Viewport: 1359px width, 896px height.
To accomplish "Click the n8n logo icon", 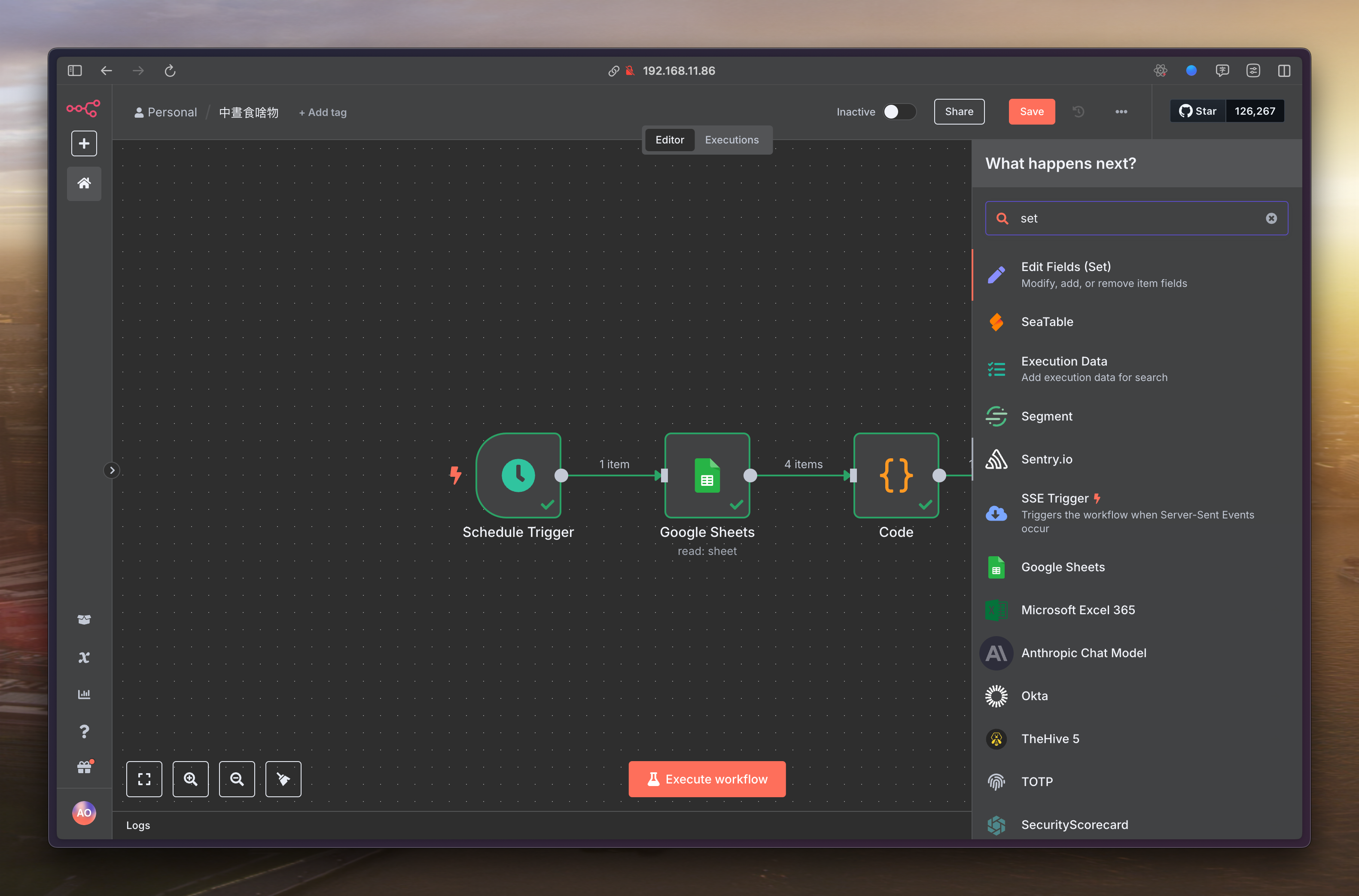I will [x=83, y=108].
